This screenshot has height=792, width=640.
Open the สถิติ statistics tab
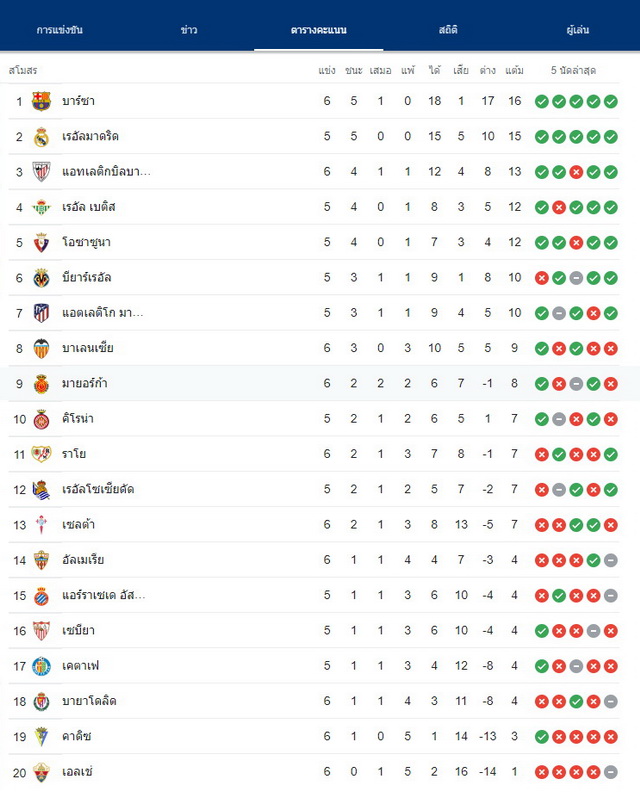pos(448,30)
